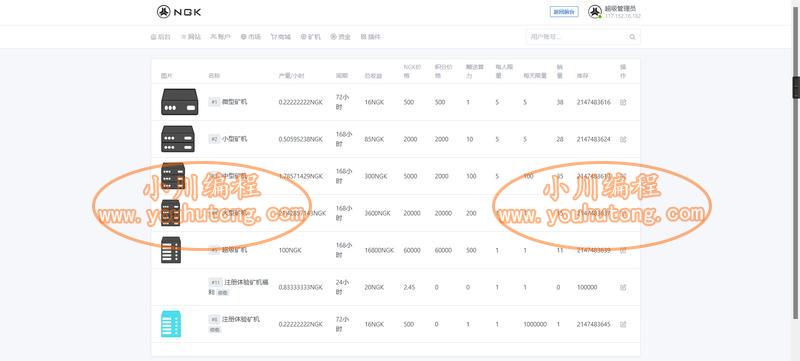Image resolution: width=800 pixels, height=361 pixels.
Task: Open the 后台 nav menu item
Action: tap(161, 37)
